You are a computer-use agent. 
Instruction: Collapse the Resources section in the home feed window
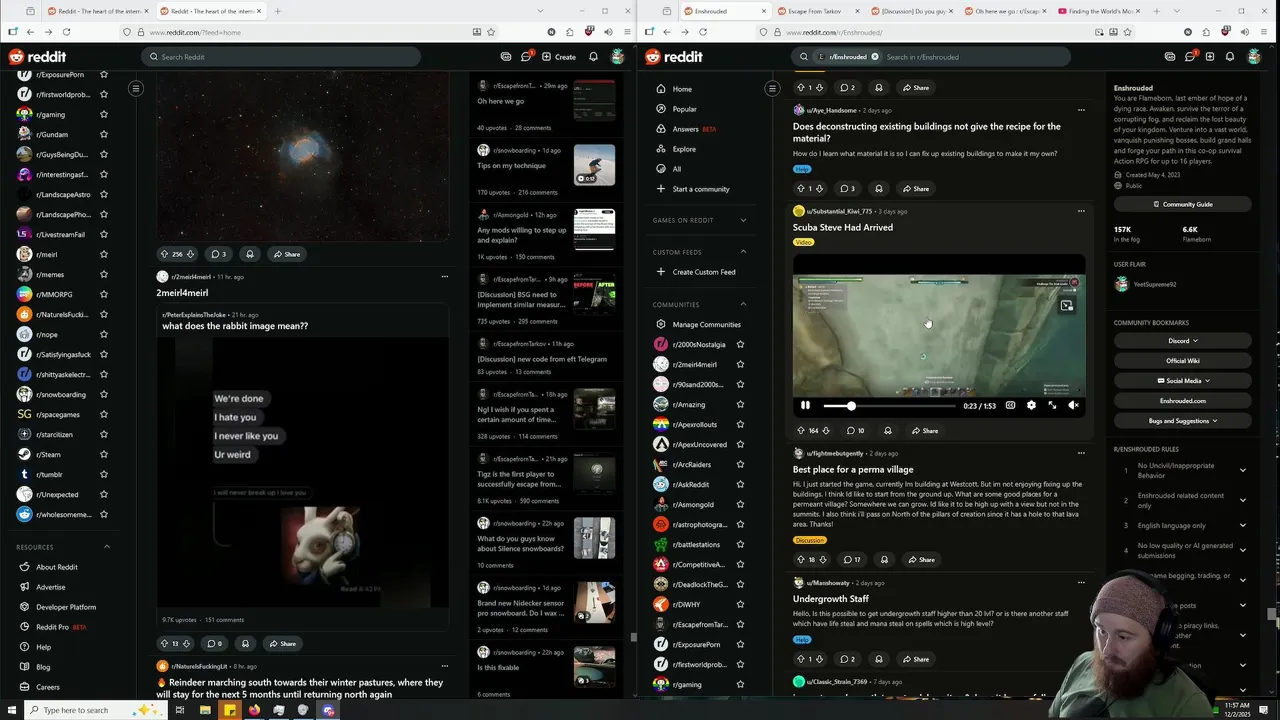point(107,547)
